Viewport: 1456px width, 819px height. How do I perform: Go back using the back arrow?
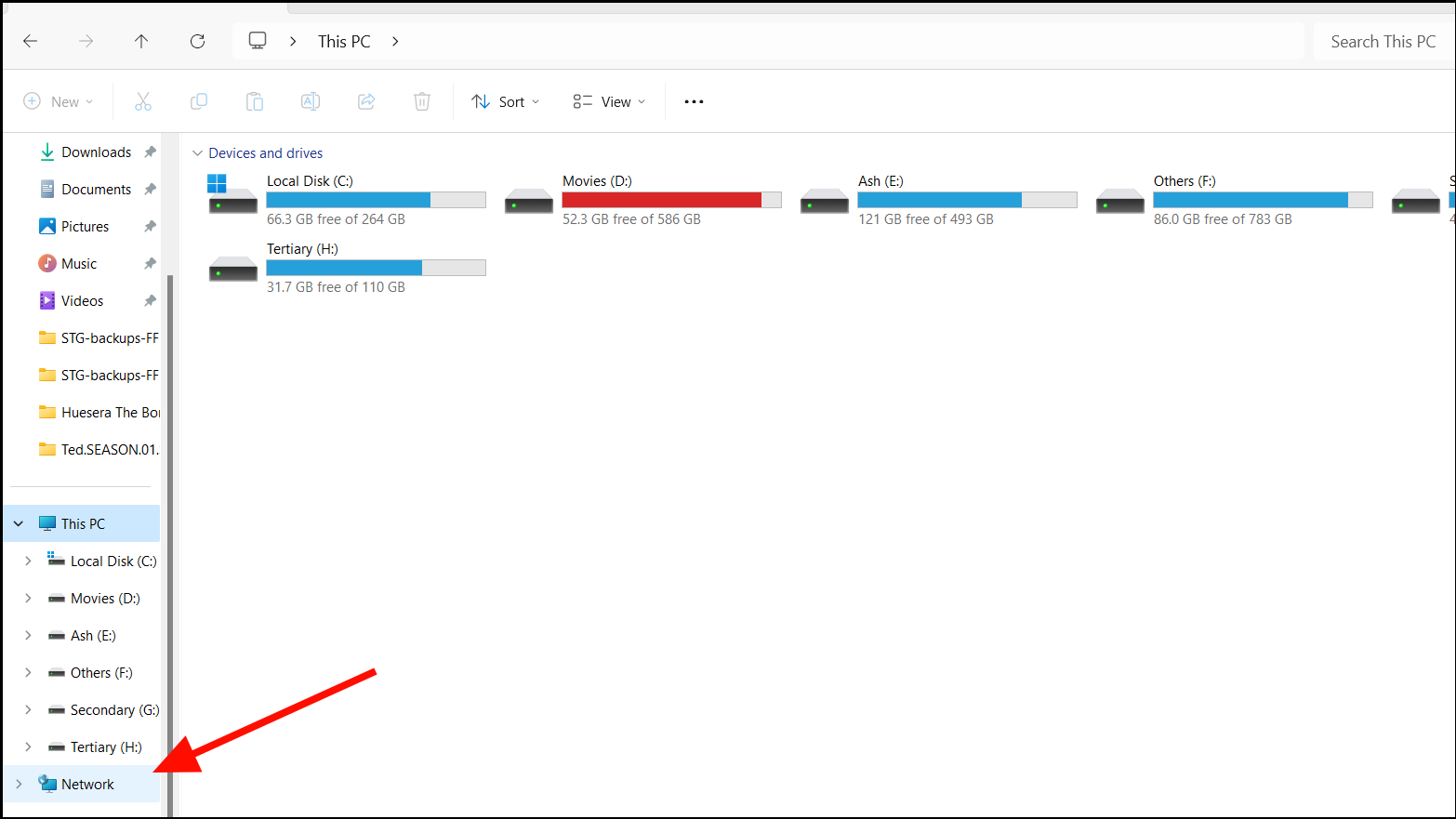(x=30, y=41)
